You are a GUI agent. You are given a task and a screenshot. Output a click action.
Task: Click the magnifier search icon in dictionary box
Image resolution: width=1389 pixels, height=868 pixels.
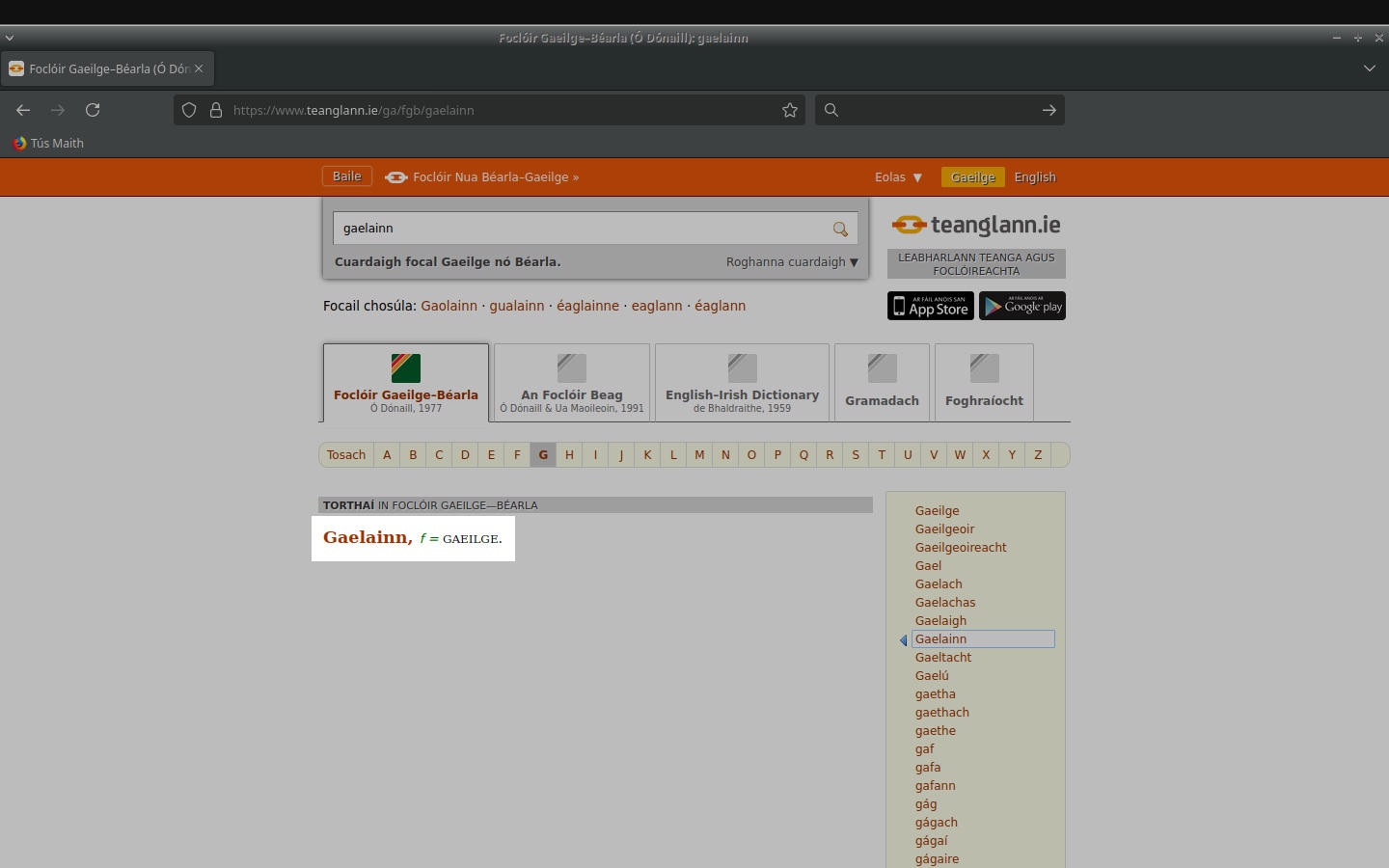coord(840,229)
